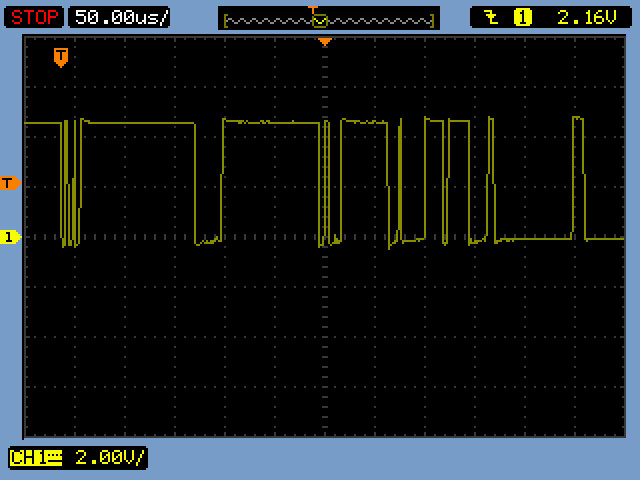Click the falling-edge trigger slope icon
This screenshot has height=480, width=640.
pyautogui.click(x=490, y=17)
